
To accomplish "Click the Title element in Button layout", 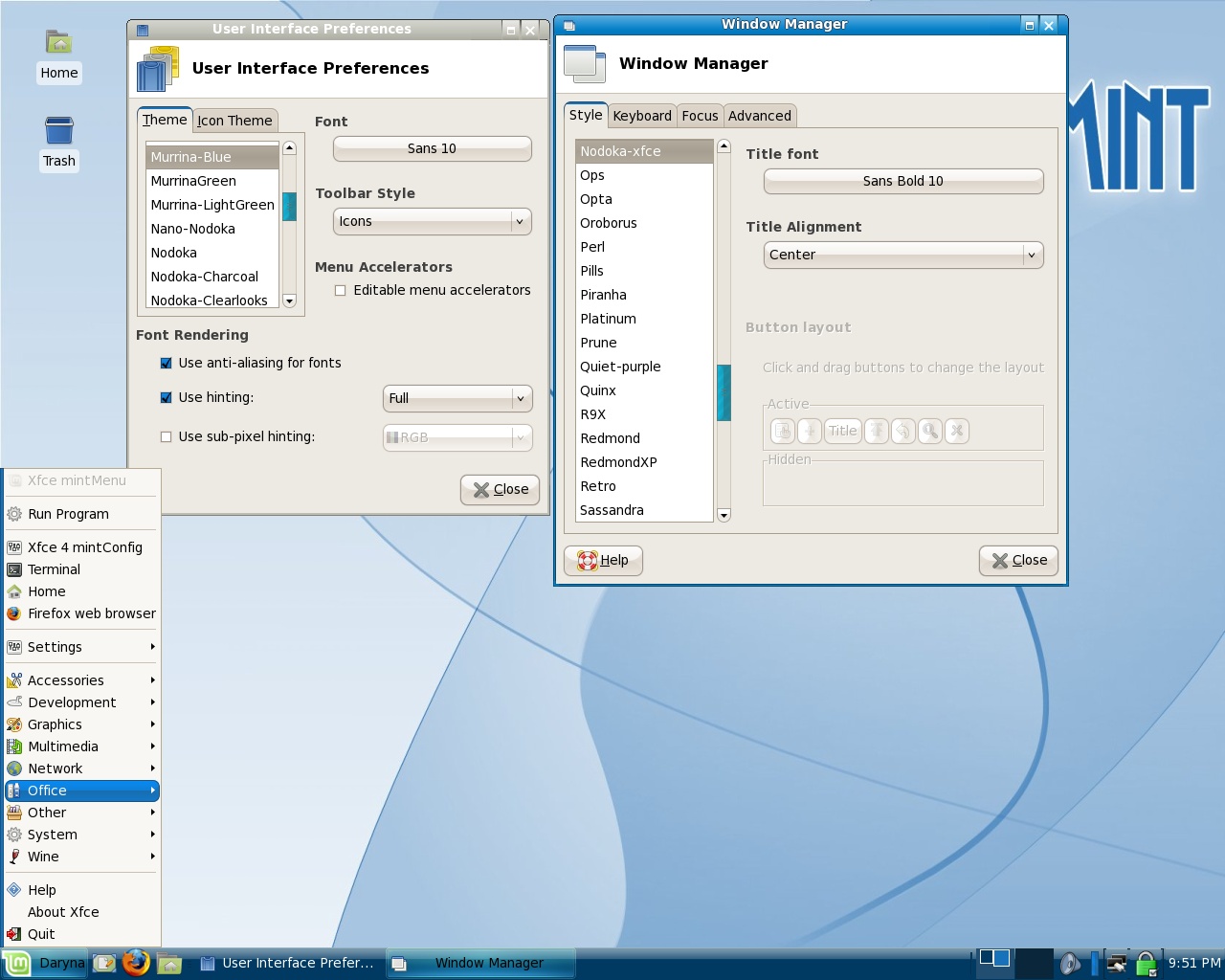I will pyautogui.click(x=843, y=431).
